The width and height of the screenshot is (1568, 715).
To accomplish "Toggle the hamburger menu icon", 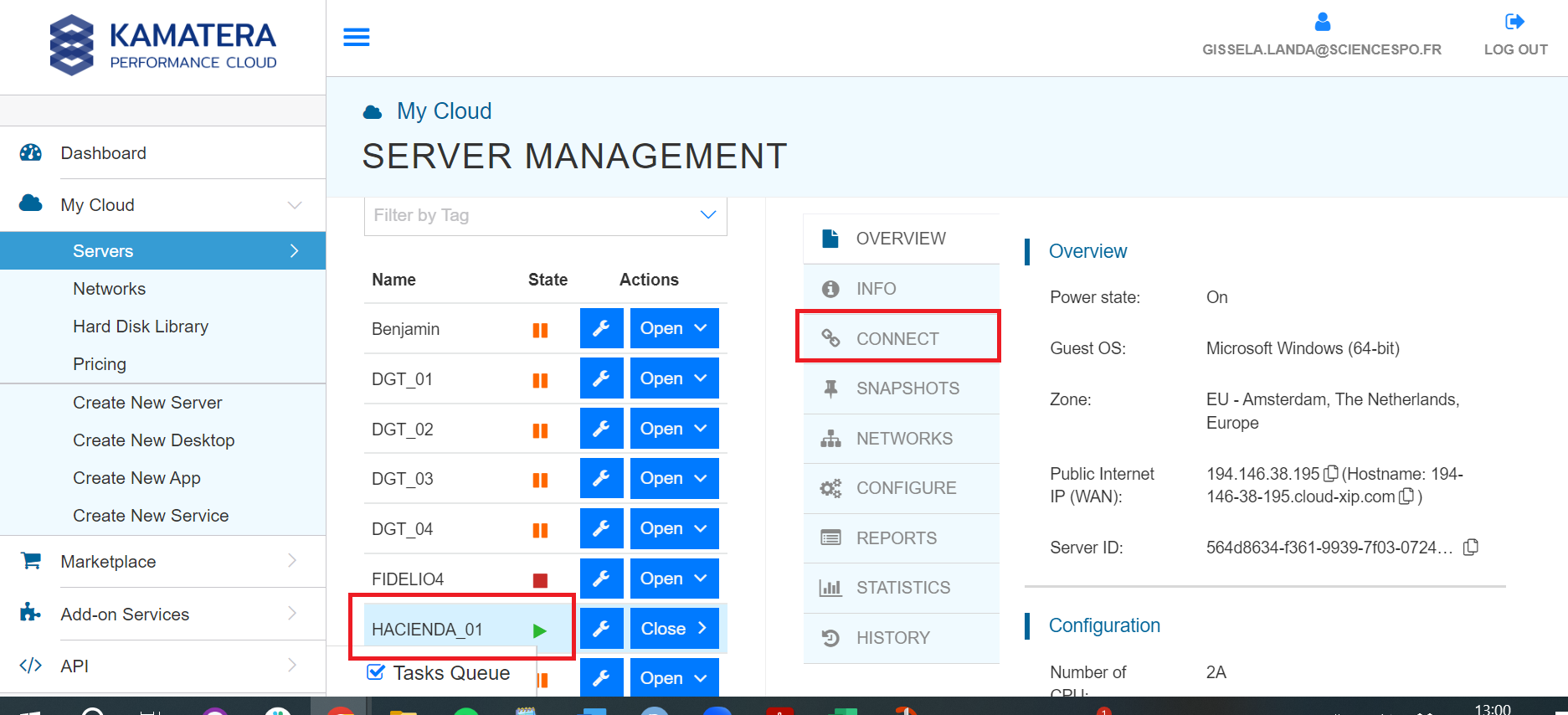I will click(x=357, y=37).
